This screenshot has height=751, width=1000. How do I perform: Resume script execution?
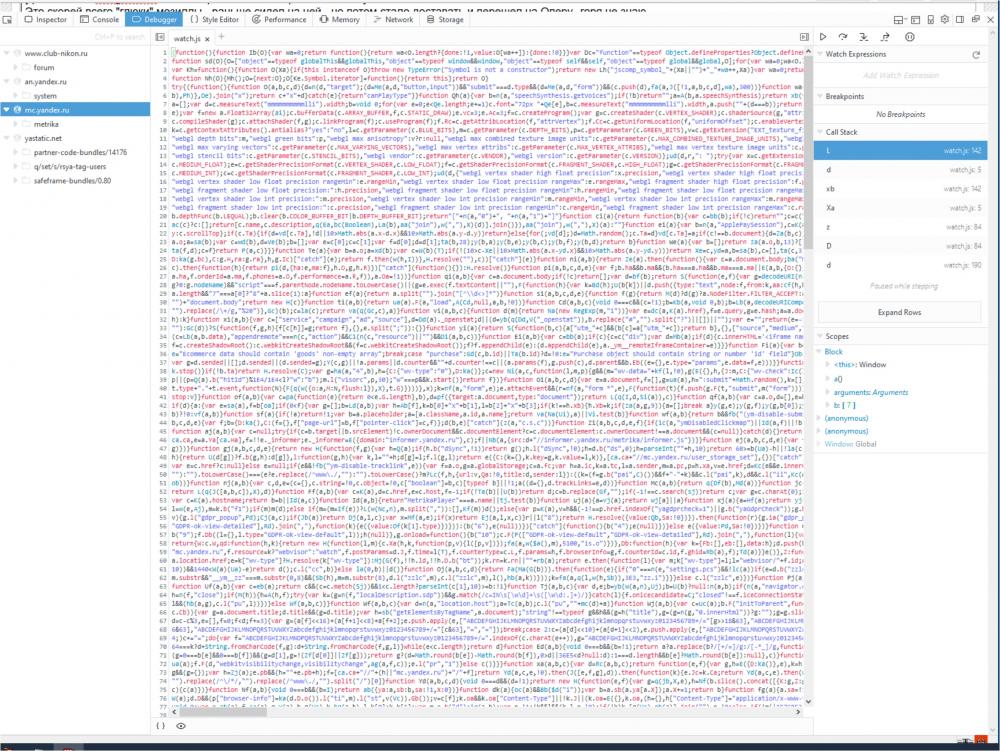(823, 37)
